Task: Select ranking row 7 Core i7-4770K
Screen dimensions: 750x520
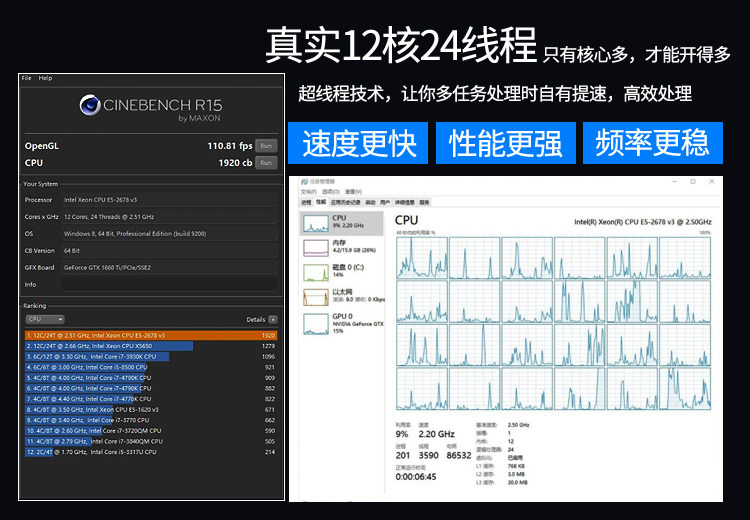Action: point(151,399)
